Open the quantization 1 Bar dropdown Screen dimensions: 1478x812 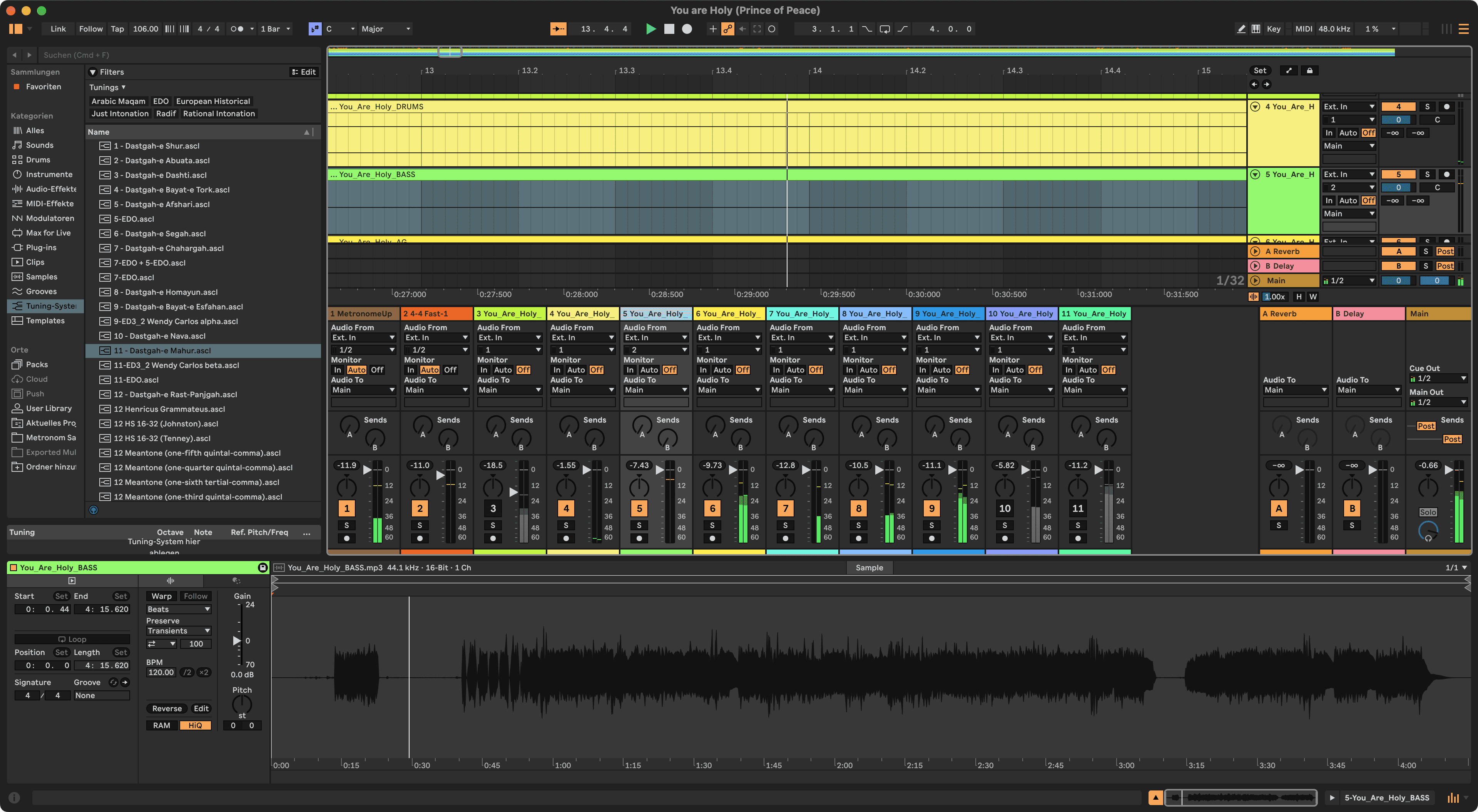(276, 29)
